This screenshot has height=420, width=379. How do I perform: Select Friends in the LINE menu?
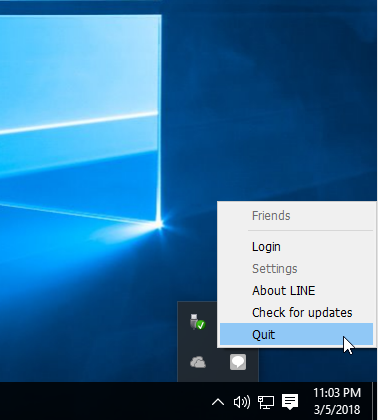click(x=296, y=216)
